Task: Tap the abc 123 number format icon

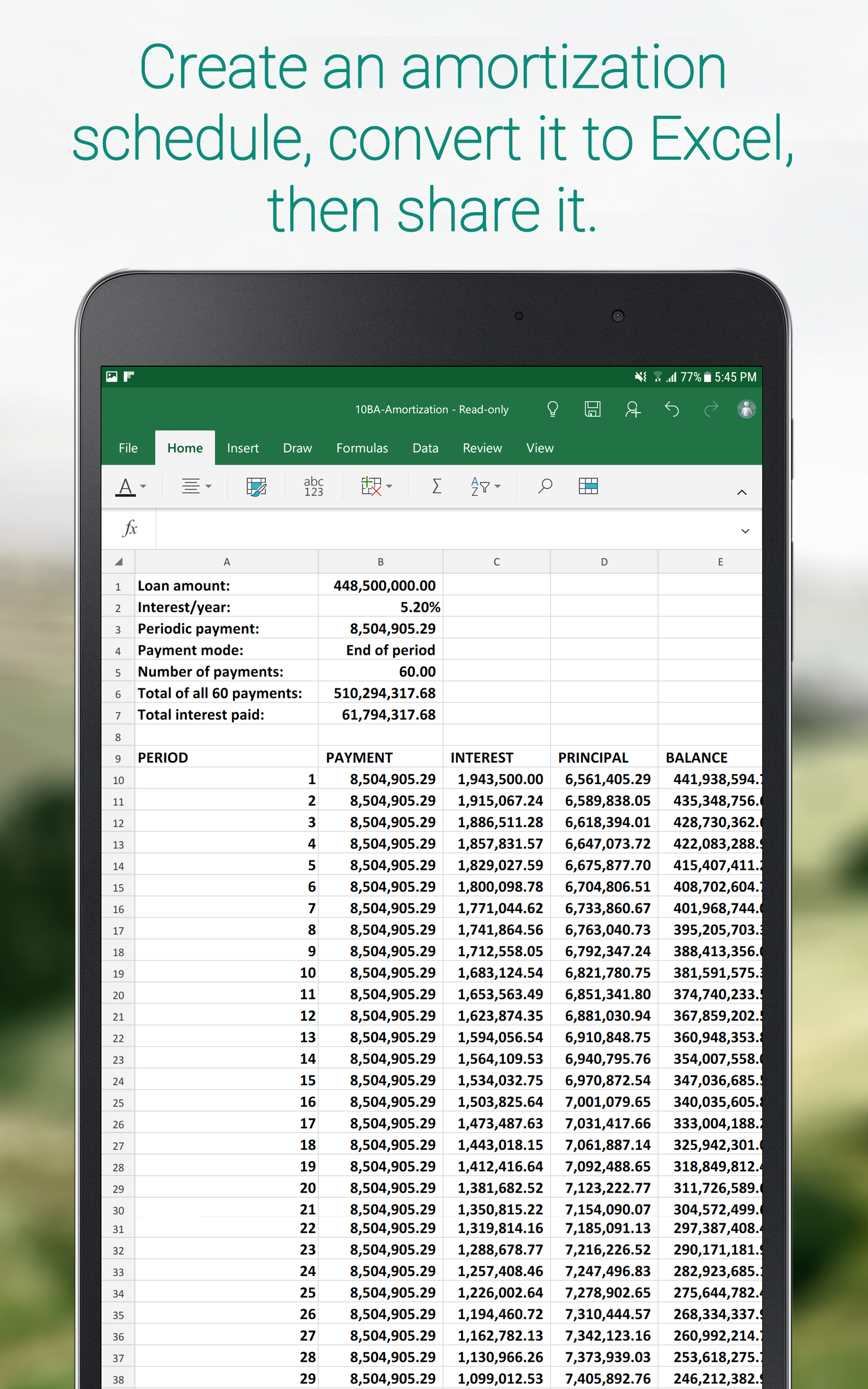Action: (x=314, y=486)
